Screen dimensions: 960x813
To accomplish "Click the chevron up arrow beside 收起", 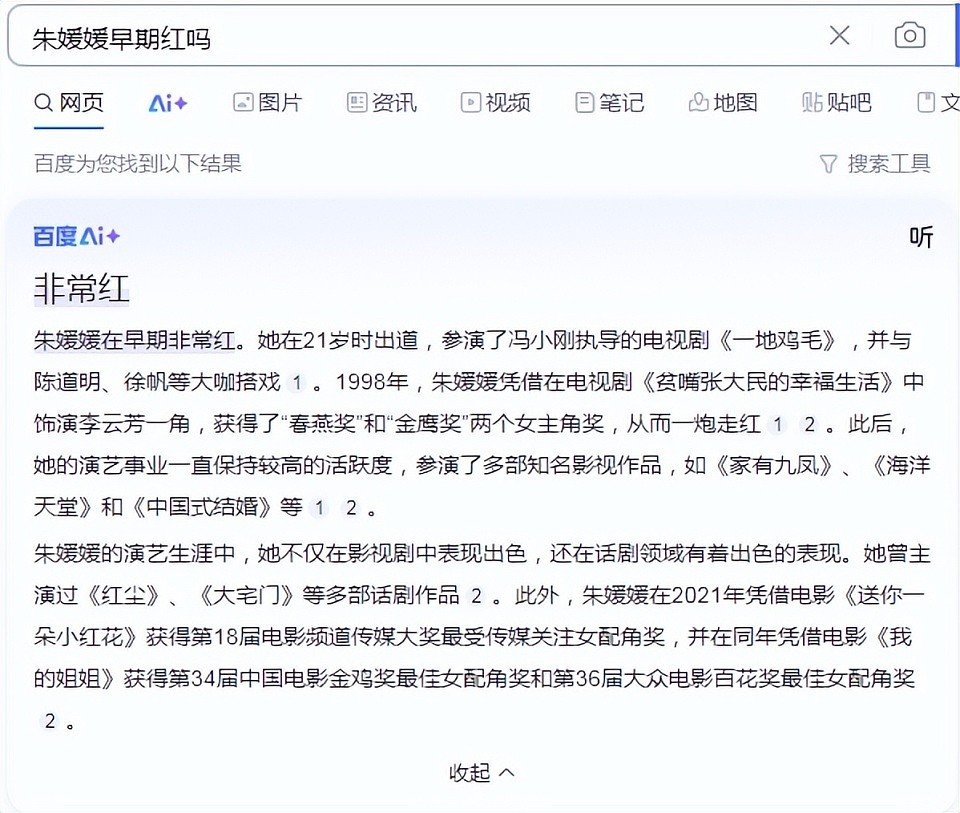I will [506, 773].
